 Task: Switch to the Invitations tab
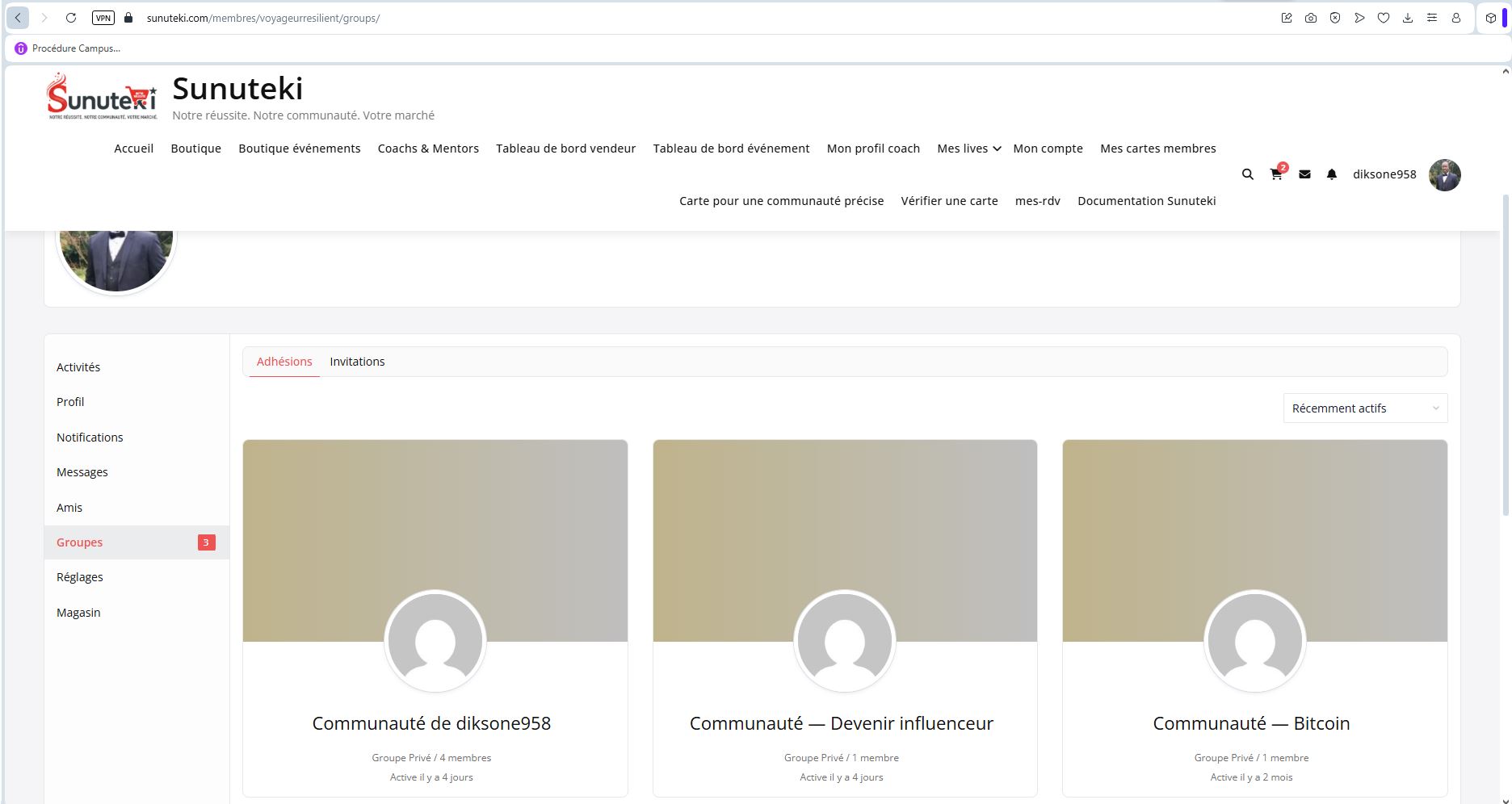pyautogui.click(x=357, y=362)
